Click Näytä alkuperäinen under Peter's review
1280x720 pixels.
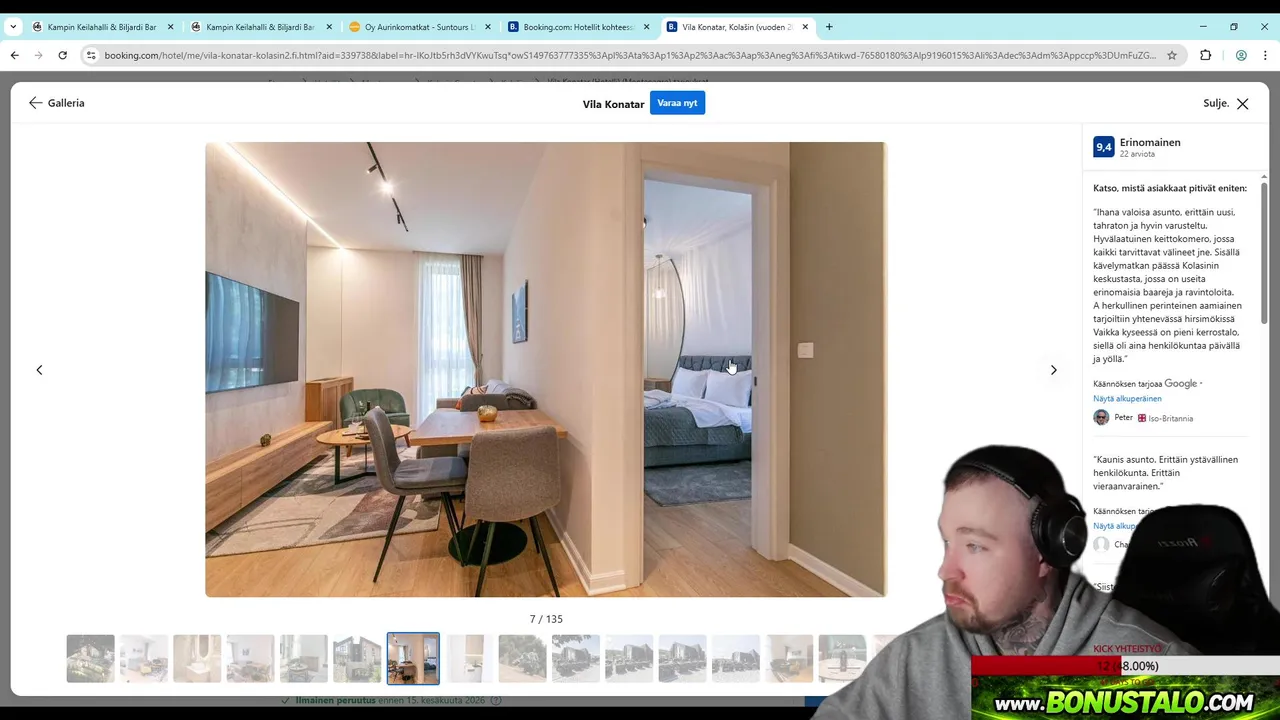click(1127, 398)
